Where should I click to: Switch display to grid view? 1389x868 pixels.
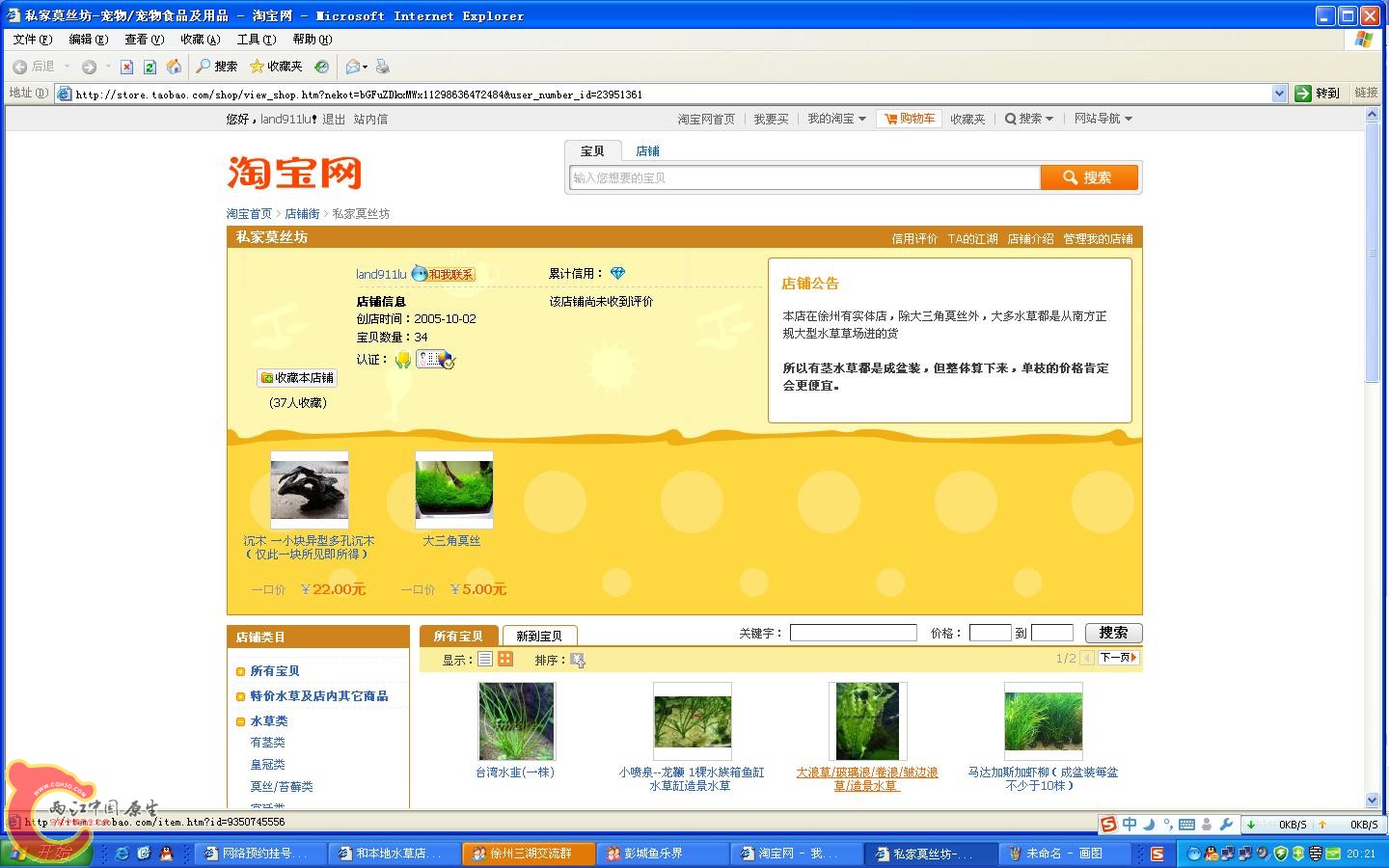(x=505, y=660)
